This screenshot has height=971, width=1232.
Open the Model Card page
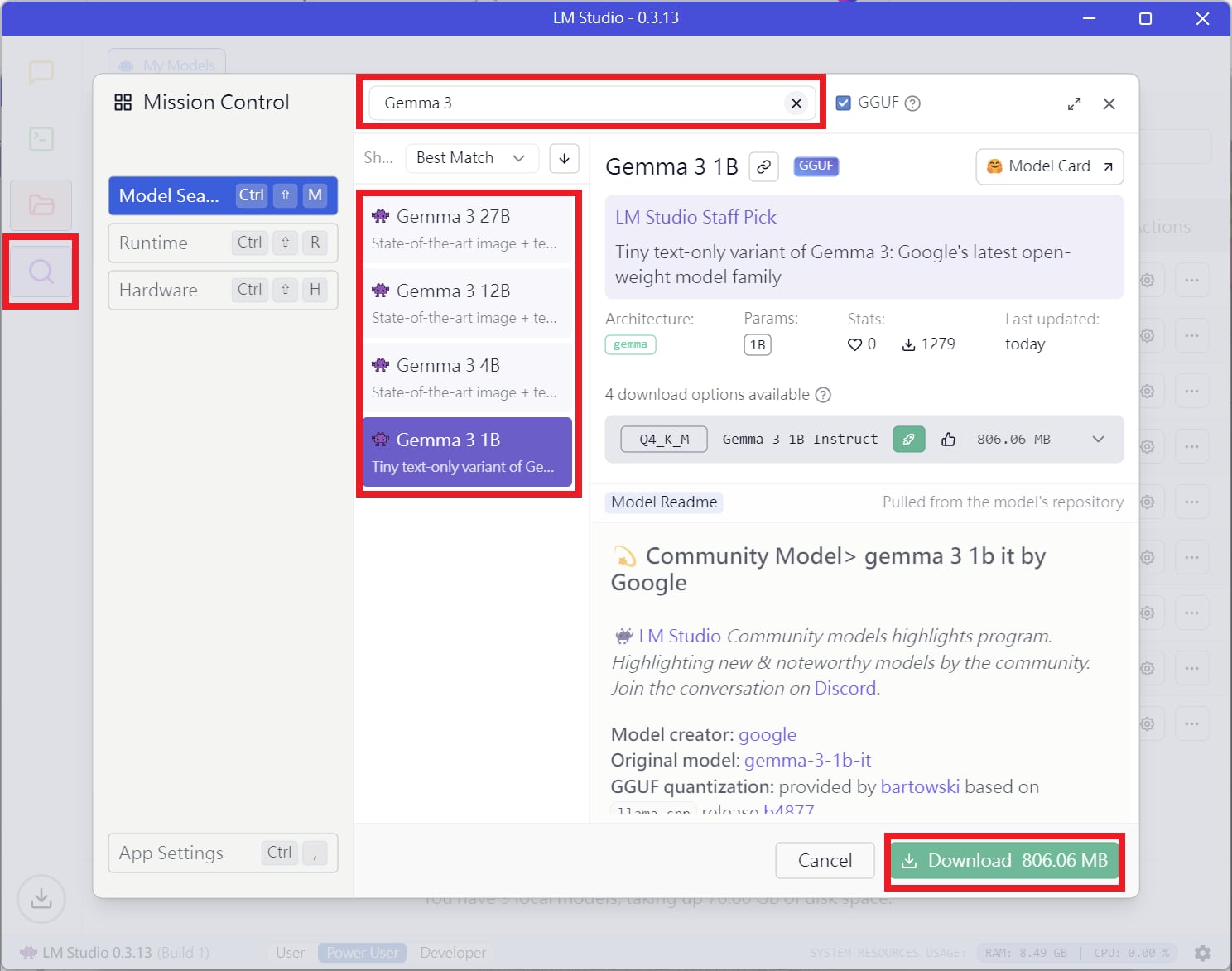point(1049,166)
